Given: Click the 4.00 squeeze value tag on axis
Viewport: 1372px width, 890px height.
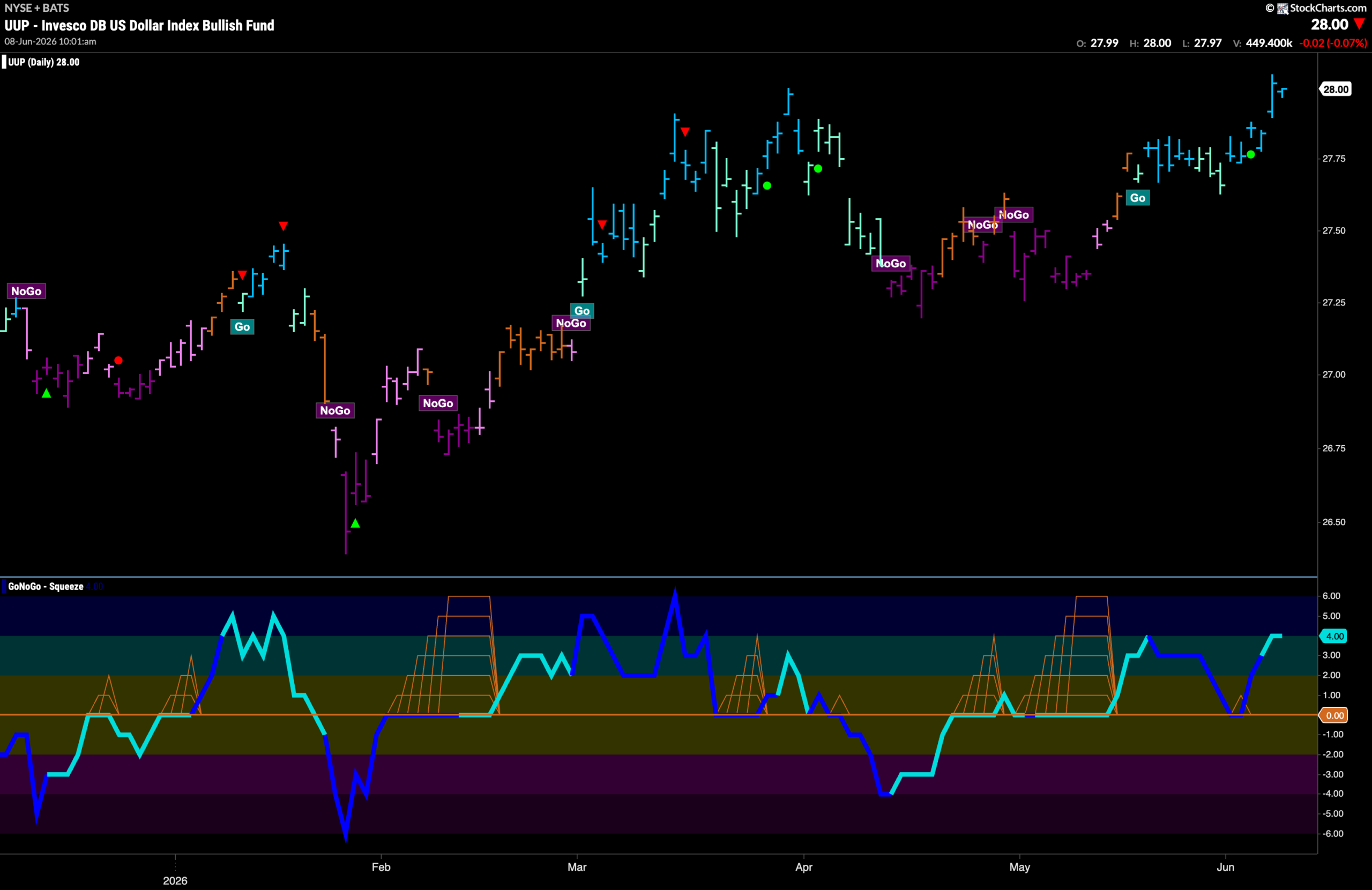Looking at the screenshot, I should pos(1334,637).
